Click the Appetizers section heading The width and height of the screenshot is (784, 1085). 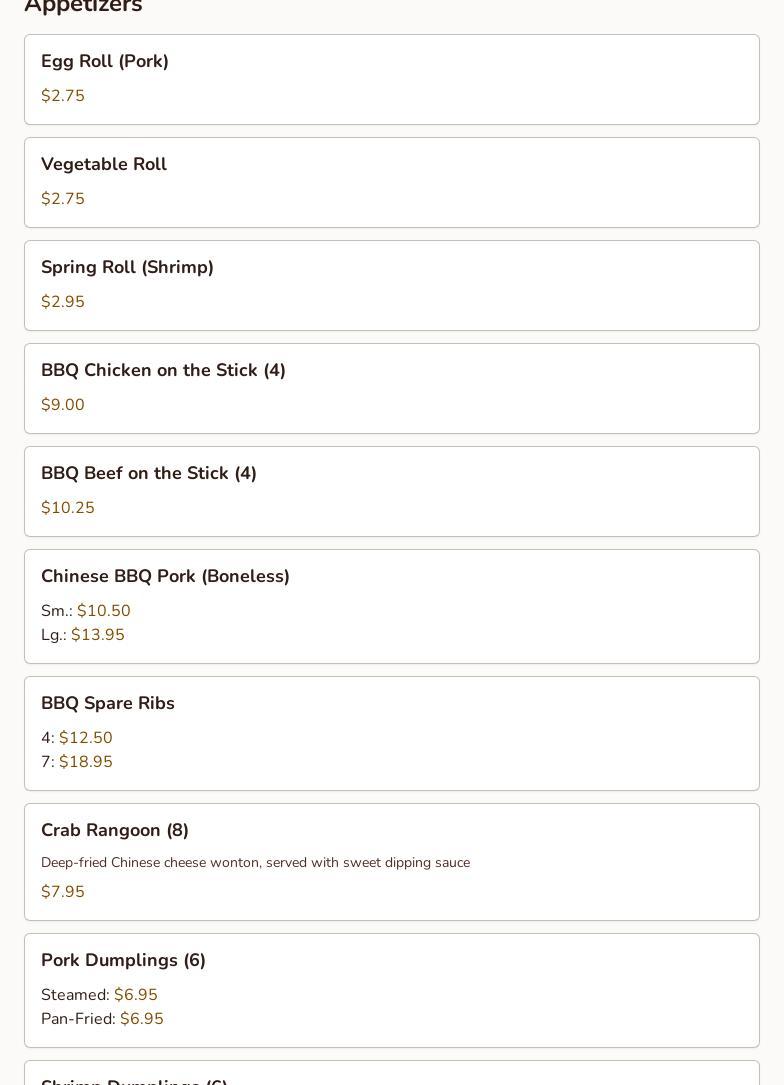pyautogui.click(x=83, y=6)
